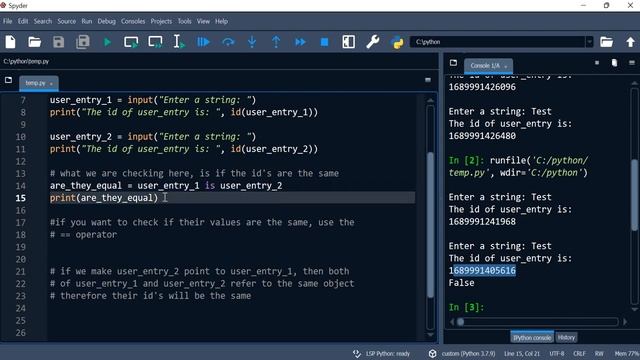The width and height of the screenshot is (640, 360).
Task: Open the Help menu
Action: tap(222, 21)
